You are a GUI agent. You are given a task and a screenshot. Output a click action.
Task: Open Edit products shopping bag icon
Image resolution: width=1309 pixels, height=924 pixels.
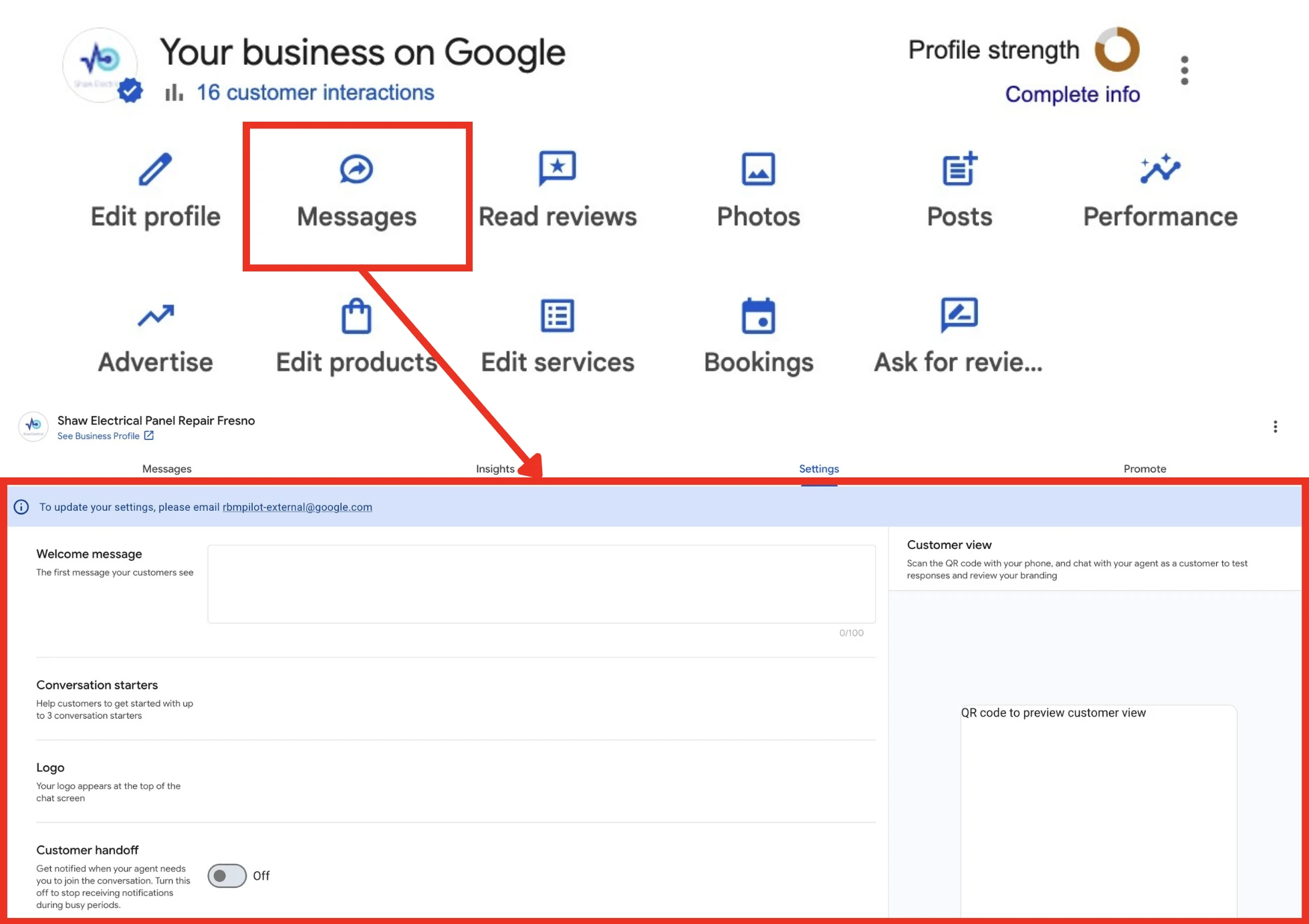point(356,316)
